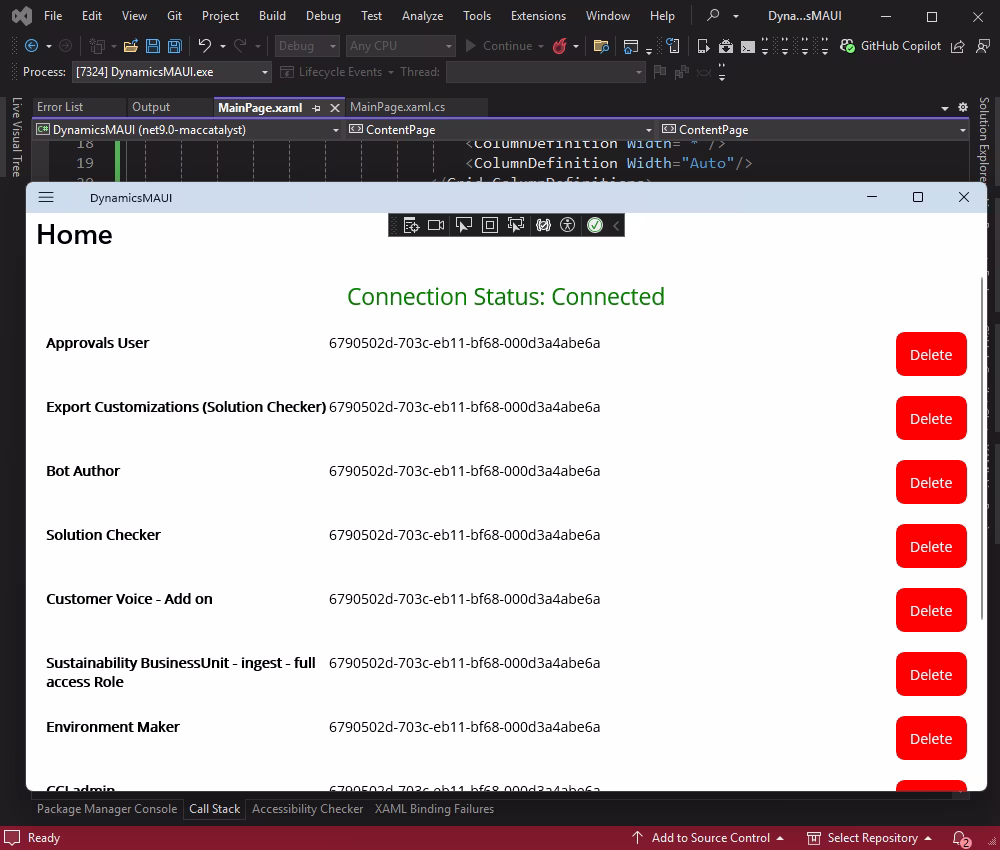
Task: Activate the Select Element pointer tool
Action: [464, 225]
